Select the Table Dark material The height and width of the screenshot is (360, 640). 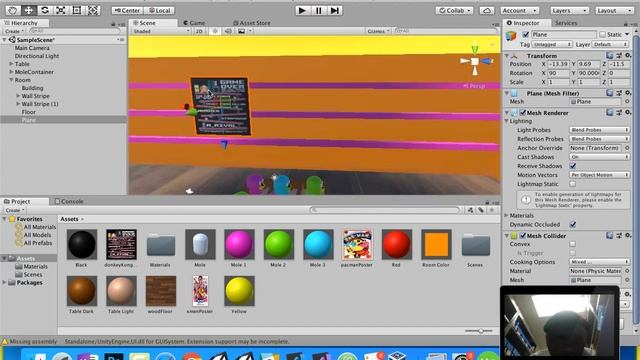point(82,291)
